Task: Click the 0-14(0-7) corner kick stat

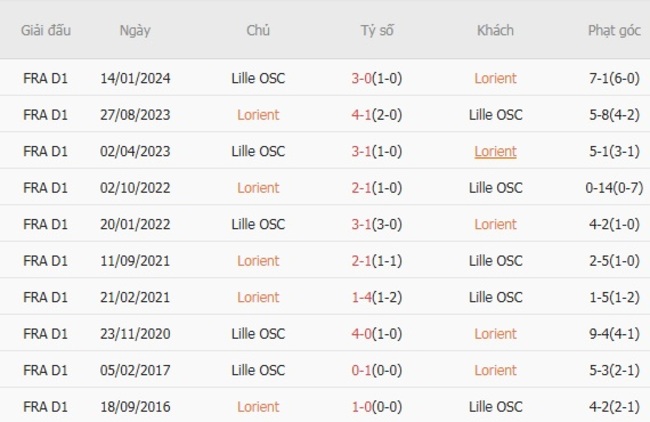Action: point(614,188)
